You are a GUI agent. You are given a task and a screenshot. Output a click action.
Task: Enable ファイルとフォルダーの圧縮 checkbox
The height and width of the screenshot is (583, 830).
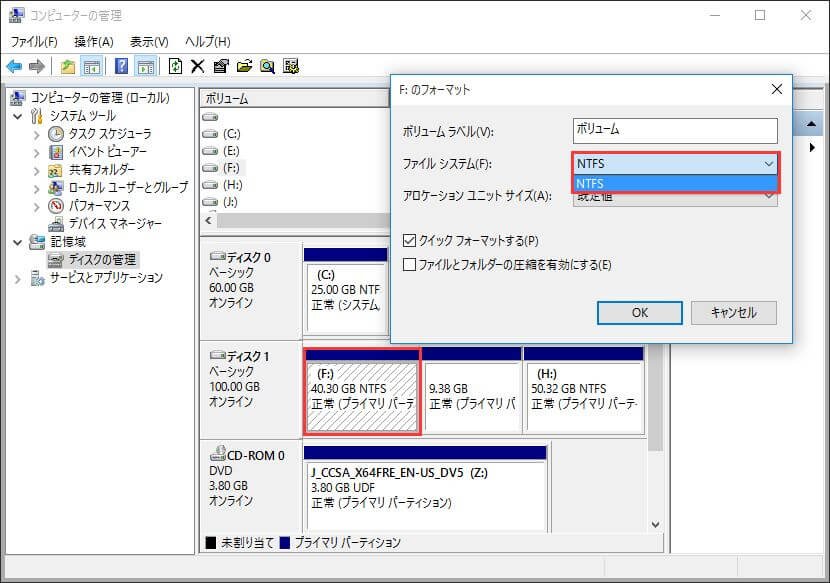point(409,265)
